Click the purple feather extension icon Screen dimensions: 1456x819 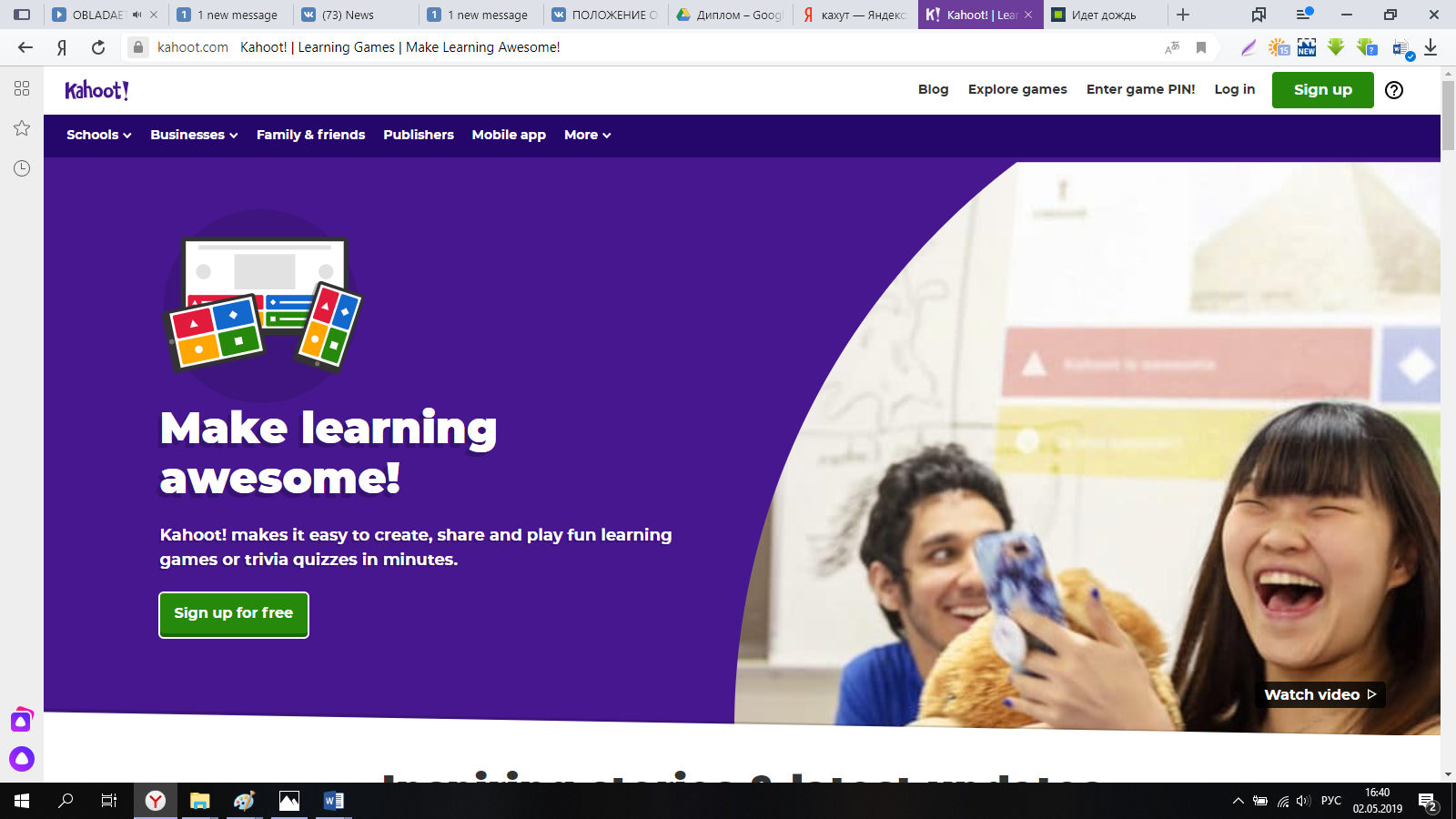[x=1249, y=47]
